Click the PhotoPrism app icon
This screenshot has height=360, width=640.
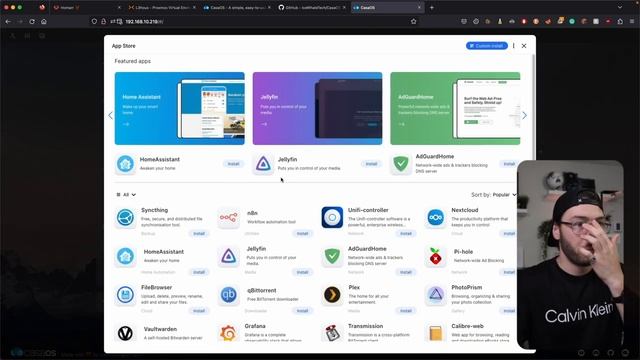click(x=436, y=295)
